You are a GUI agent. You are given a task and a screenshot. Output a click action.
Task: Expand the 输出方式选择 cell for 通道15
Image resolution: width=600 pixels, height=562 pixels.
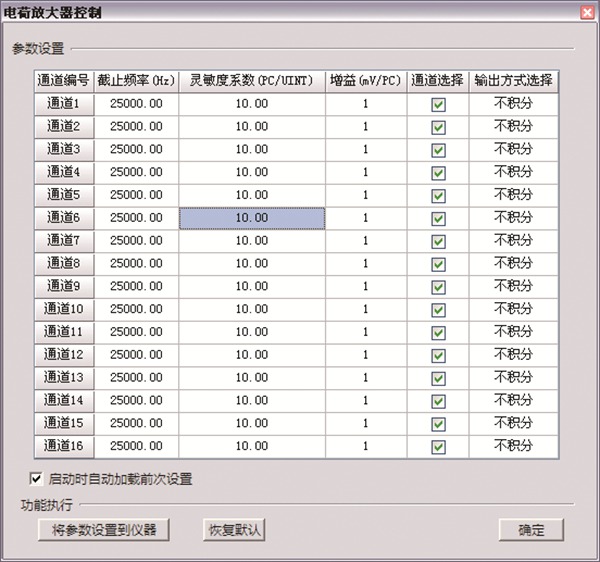click(514, 423)
